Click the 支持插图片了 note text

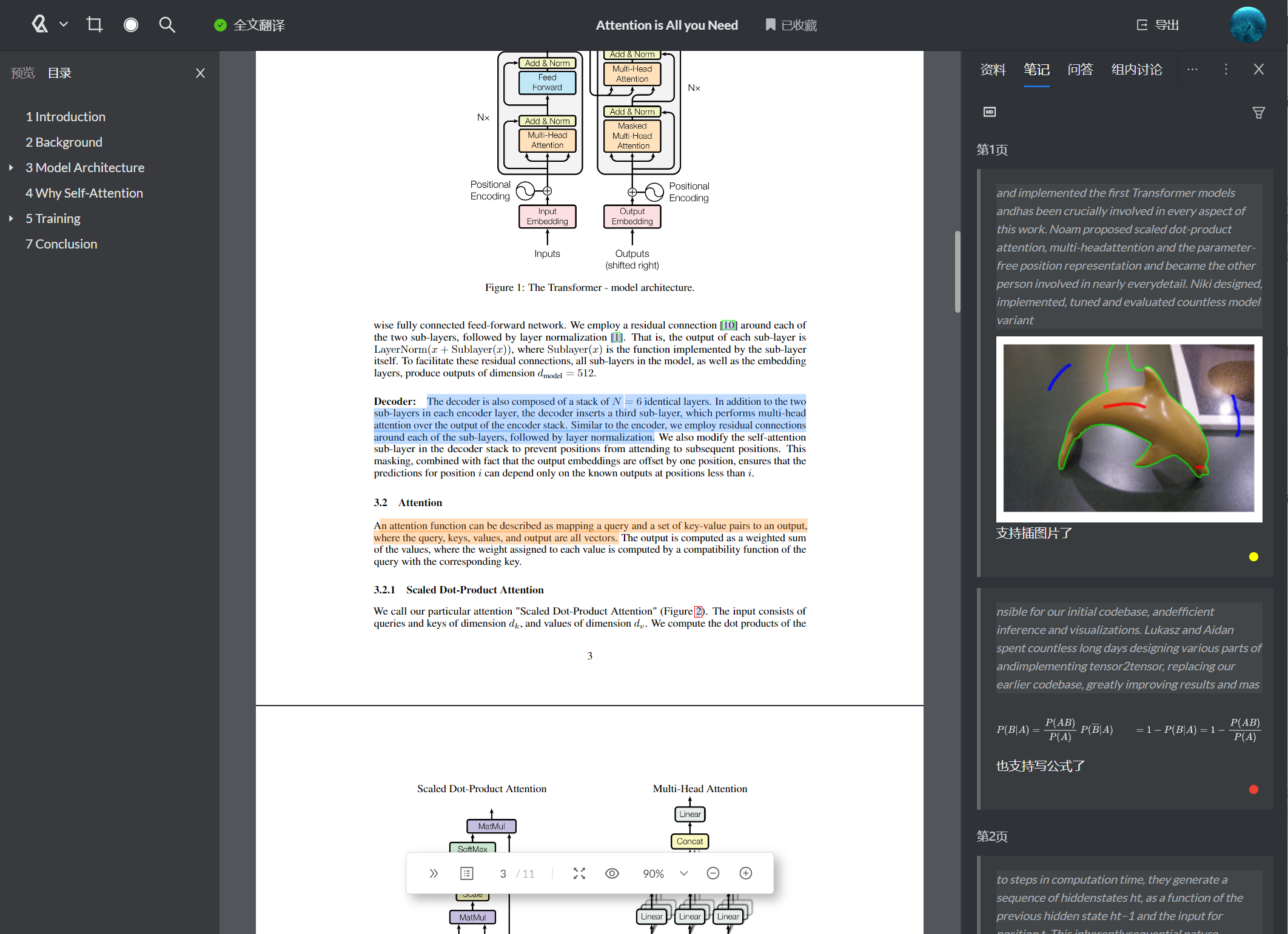pyautogui.click(x=1034, y=533)
